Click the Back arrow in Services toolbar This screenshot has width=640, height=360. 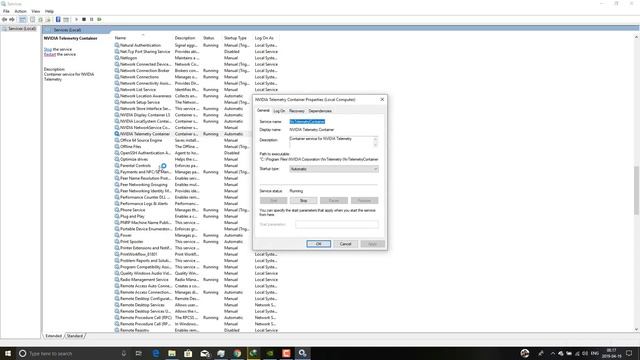click(4, 20)
